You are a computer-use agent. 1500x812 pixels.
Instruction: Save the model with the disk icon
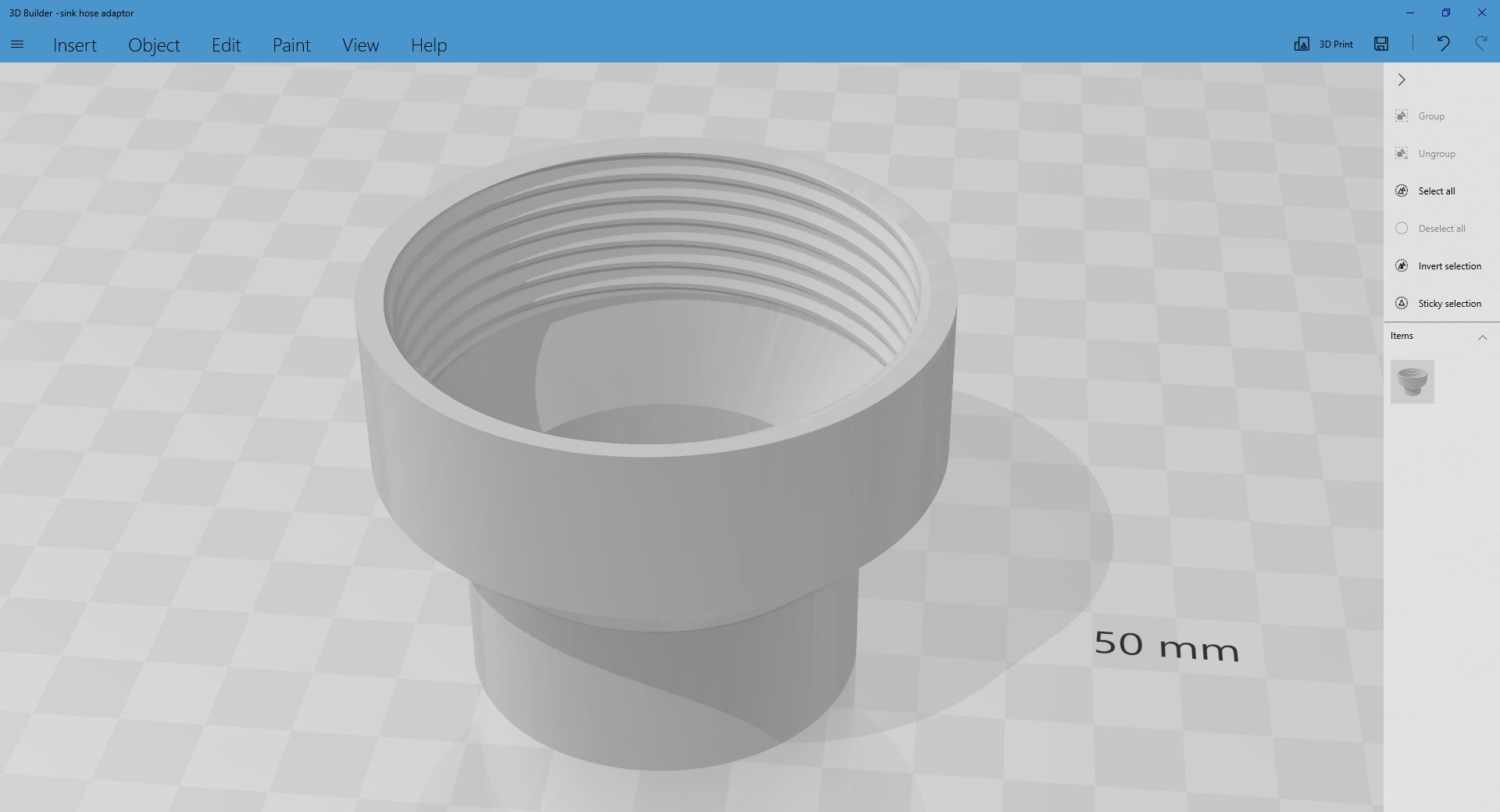click(x=1381, y=44)
